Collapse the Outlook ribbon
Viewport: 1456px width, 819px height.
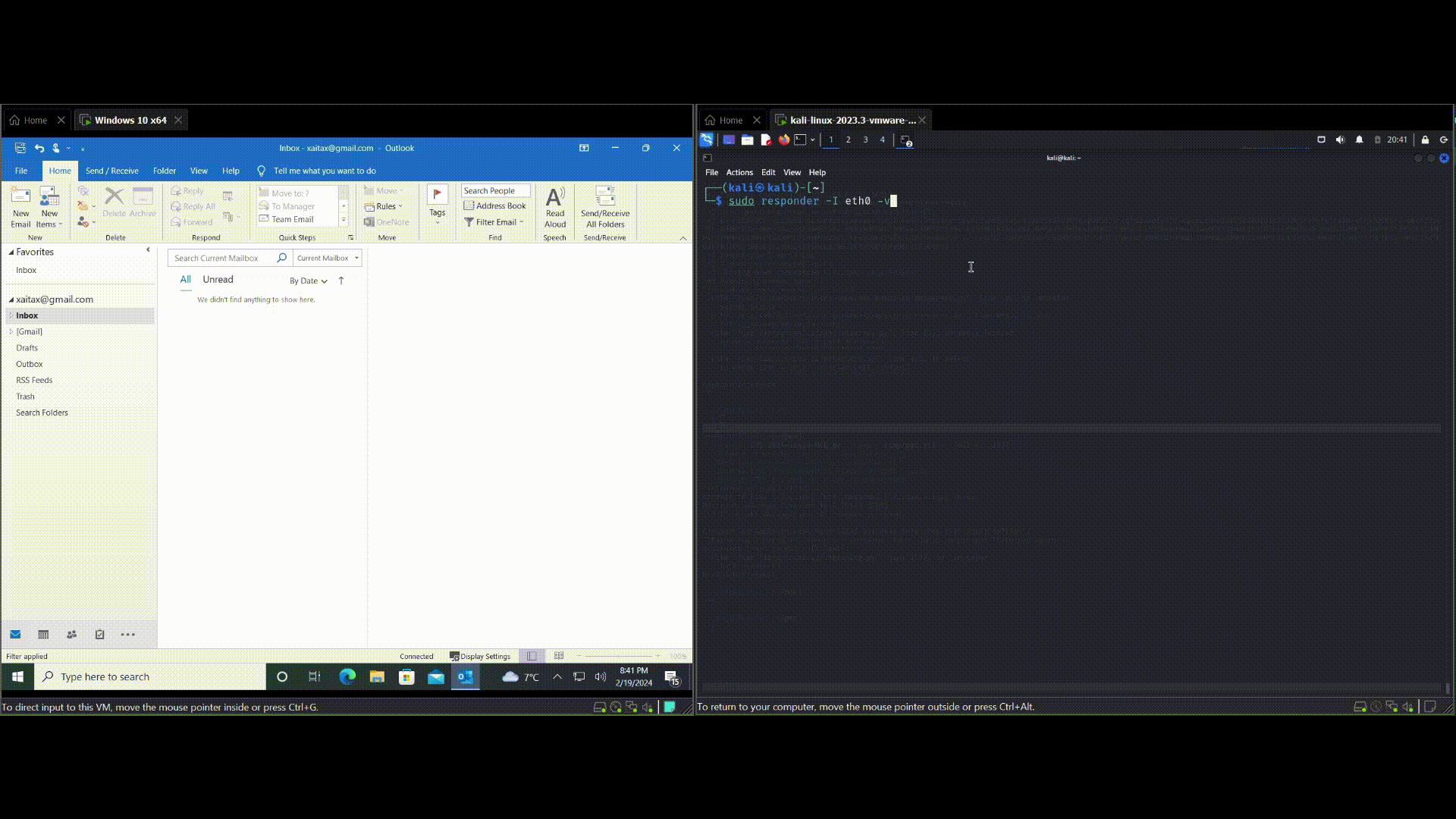click(x=683, y=238)
